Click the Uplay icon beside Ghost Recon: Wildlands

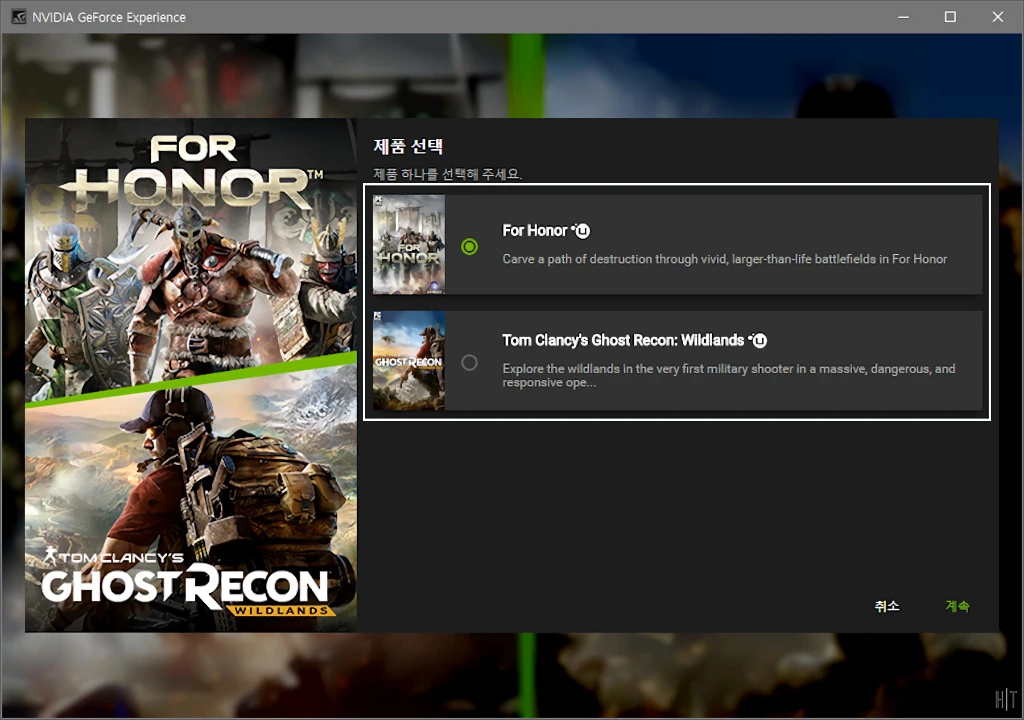[x=758, y=340]
